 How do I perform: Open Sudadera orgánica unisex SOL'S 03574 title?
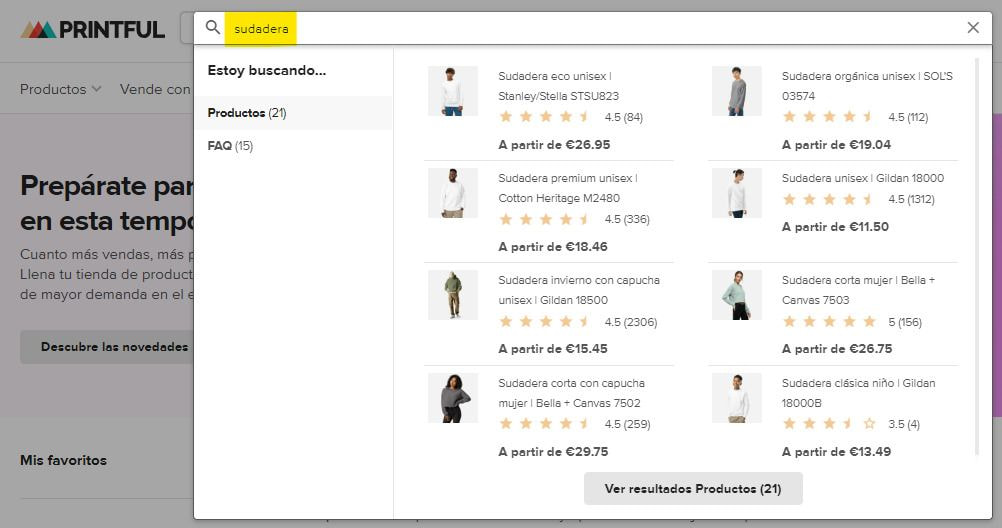tap(867, 86)
